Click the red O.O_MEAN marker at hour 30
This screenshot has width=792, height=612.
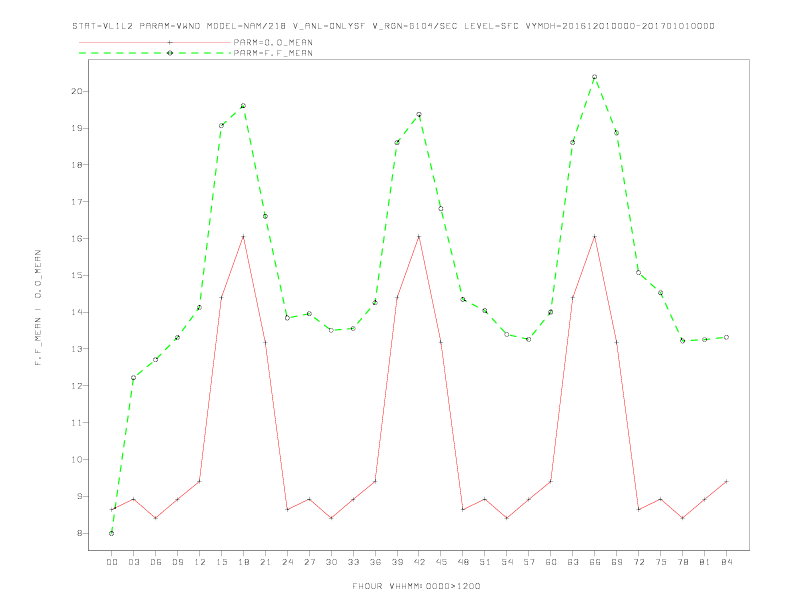331,518
